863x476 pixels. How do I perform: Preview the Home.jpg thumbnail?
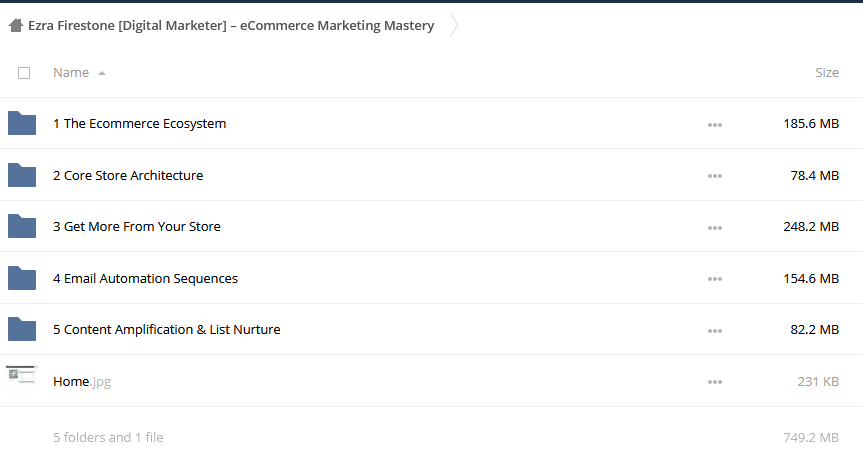(x=22, y=380)
